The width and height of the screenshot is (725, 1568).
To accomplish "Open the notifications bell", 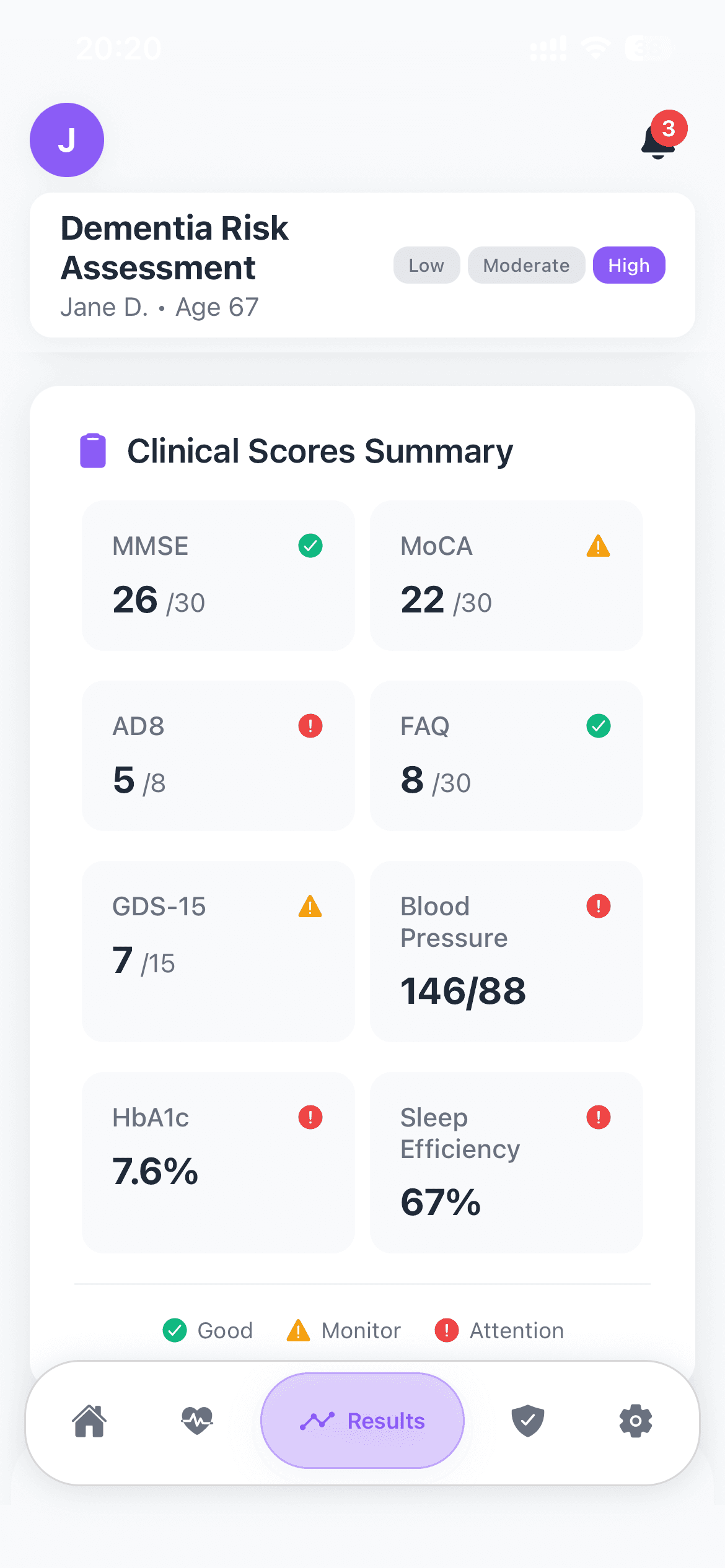I will [x=659, y=140].
